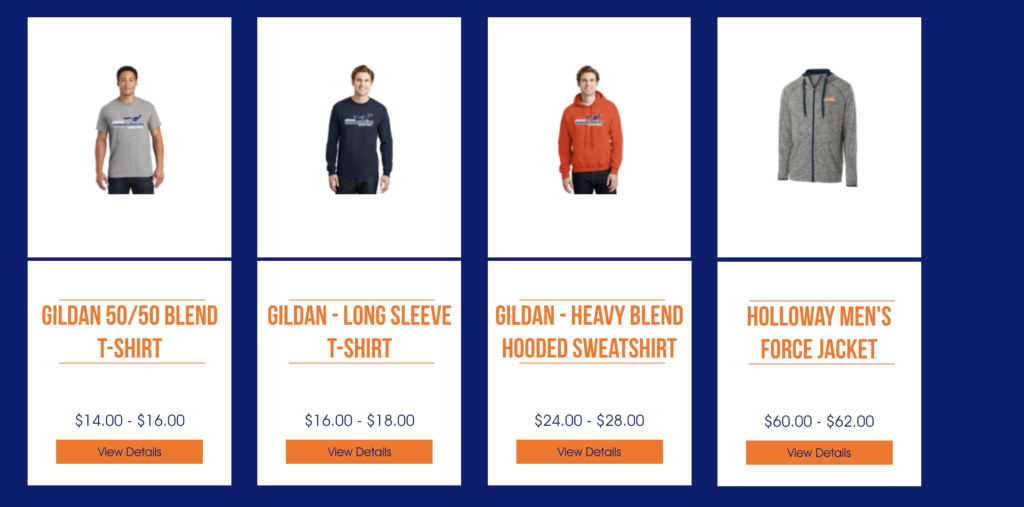Click the Gildan - Long Sleeve T-Shirt title
Image resolution: width=1024 pixels, height=507 pixels.
coord(359,332)
